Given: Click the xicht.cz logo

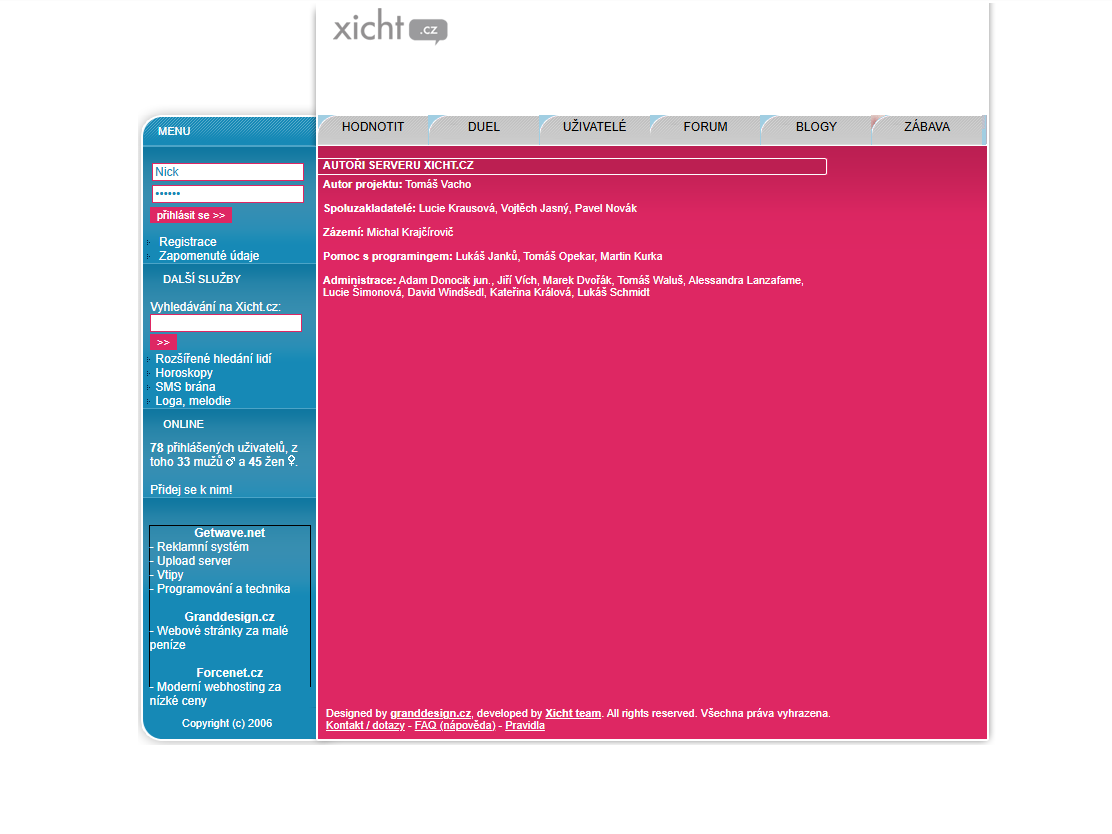Looking at the screenshot, I should coord(390,27).
